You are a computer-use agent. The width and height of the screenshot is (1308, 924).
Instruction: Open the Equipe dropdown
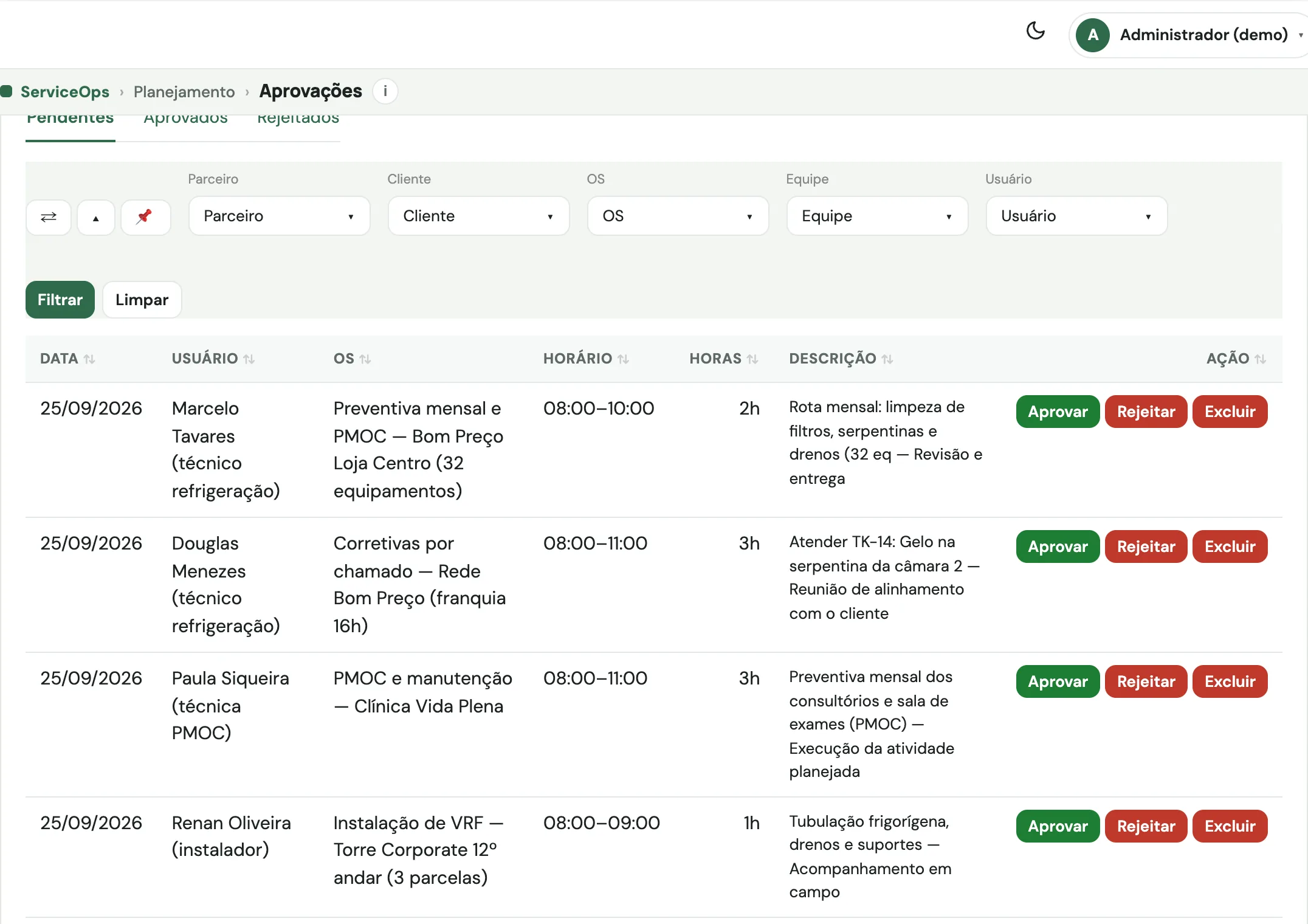(877, 216)
